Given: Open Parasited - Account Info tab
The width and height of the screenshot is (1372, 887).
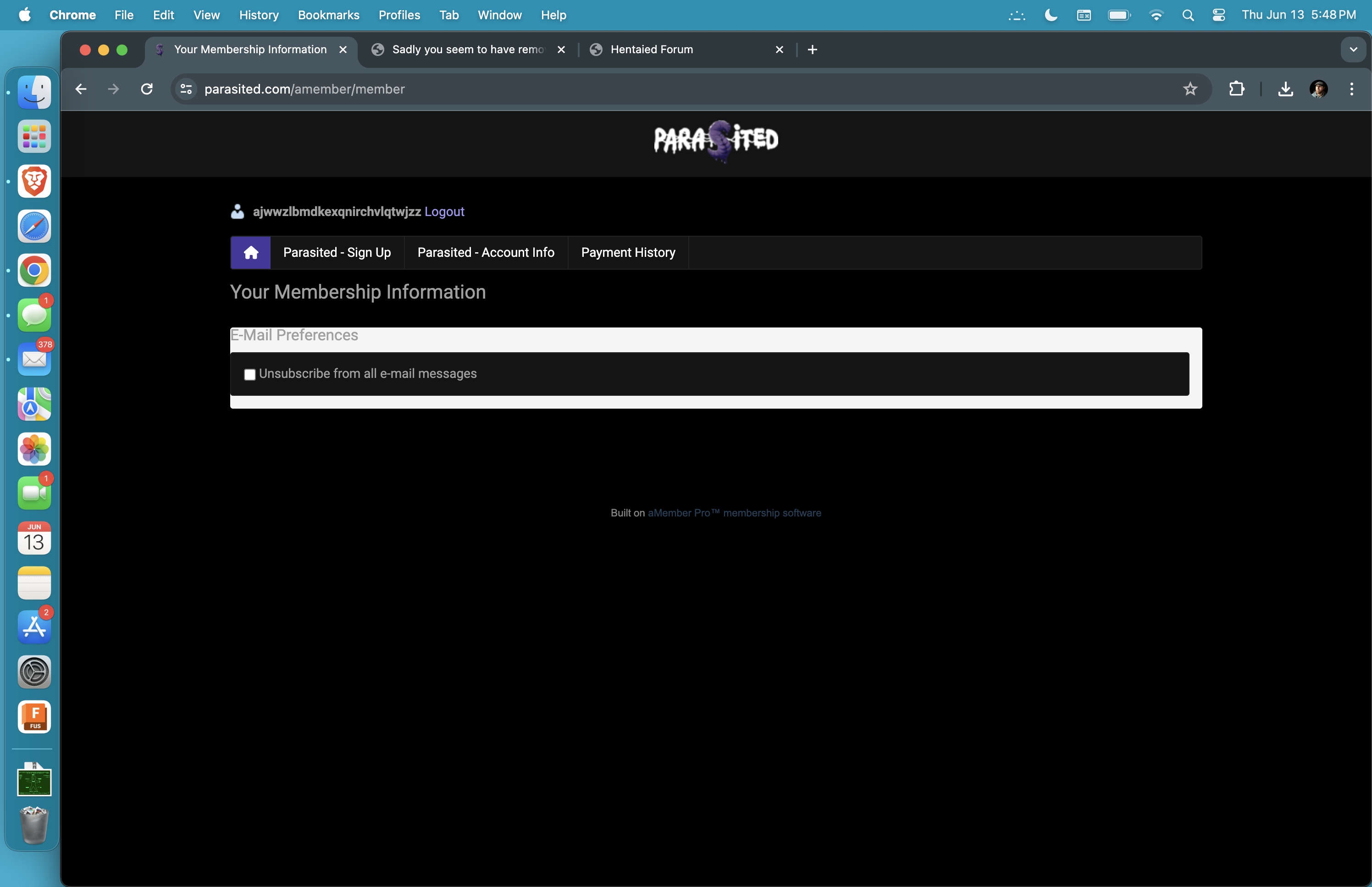Looking at the screenshot, I should click(x=485, y=252).
